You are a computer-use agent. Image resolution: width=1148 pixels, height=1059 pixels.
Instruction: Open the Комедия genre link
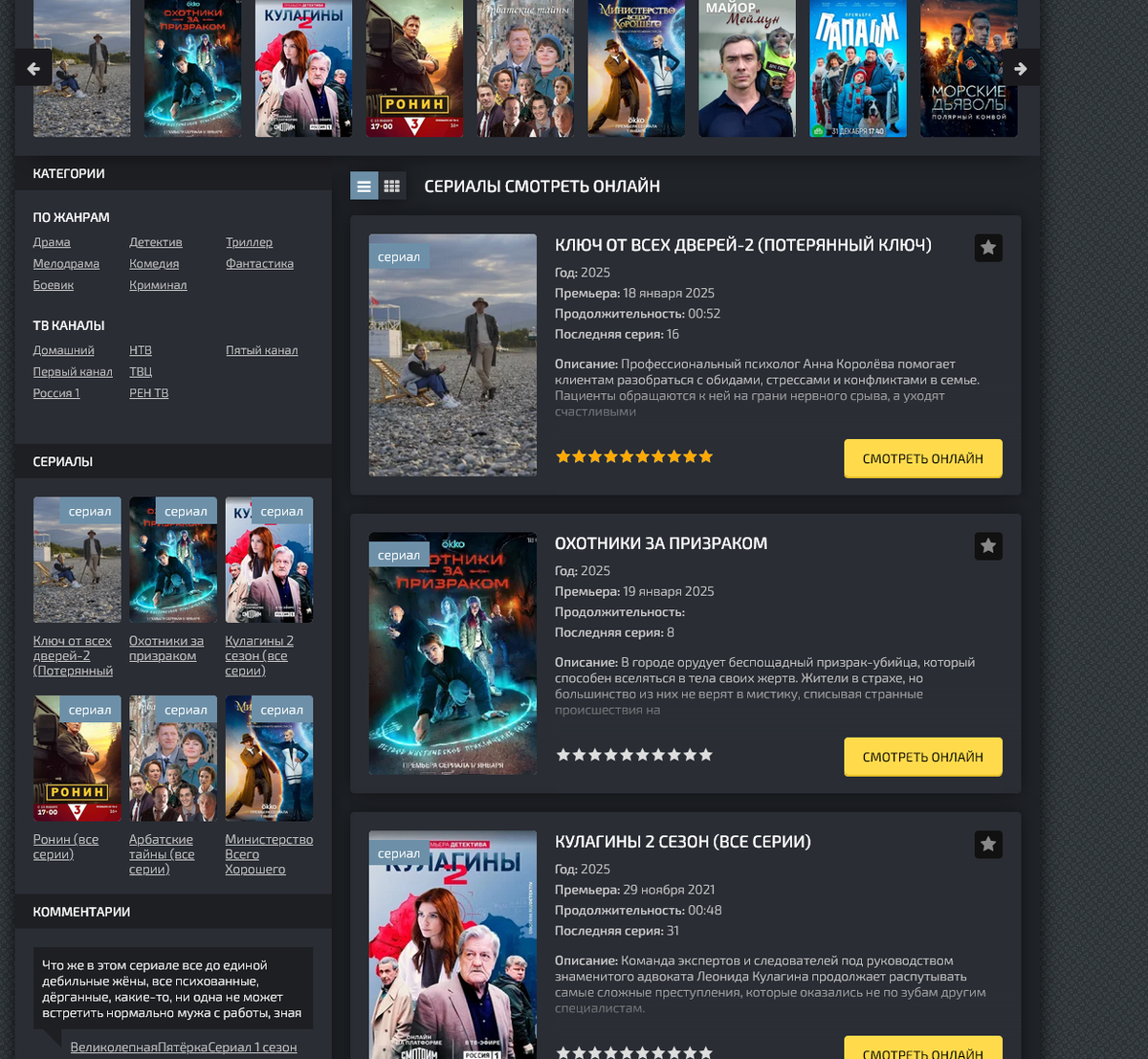tap(154, 263)
